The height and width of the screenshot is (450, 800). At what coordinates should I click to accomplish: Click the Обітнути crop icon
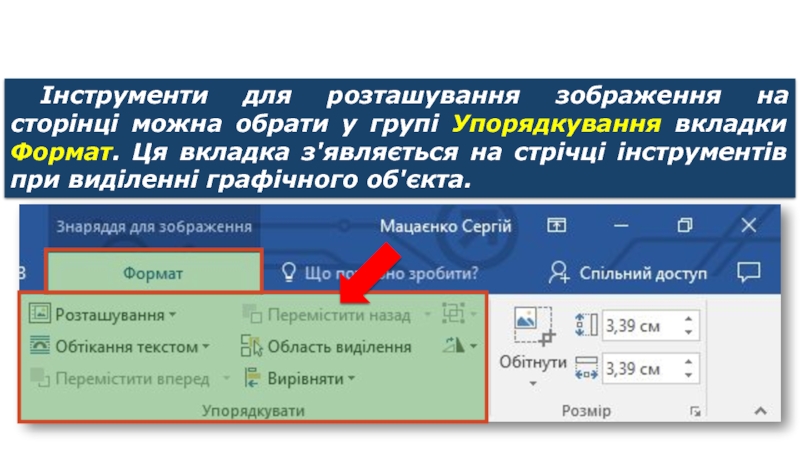[534, 327]
